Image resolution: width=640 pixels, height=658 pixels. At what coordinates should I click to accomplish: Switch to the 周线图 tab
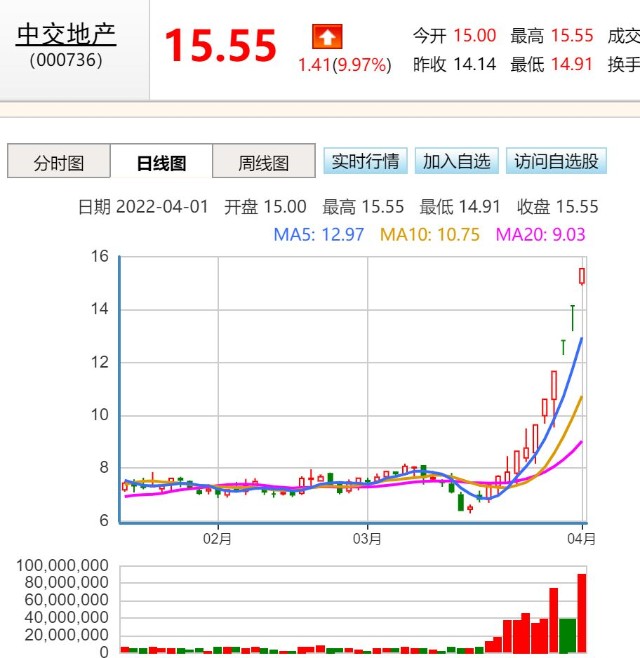point(264,162)
